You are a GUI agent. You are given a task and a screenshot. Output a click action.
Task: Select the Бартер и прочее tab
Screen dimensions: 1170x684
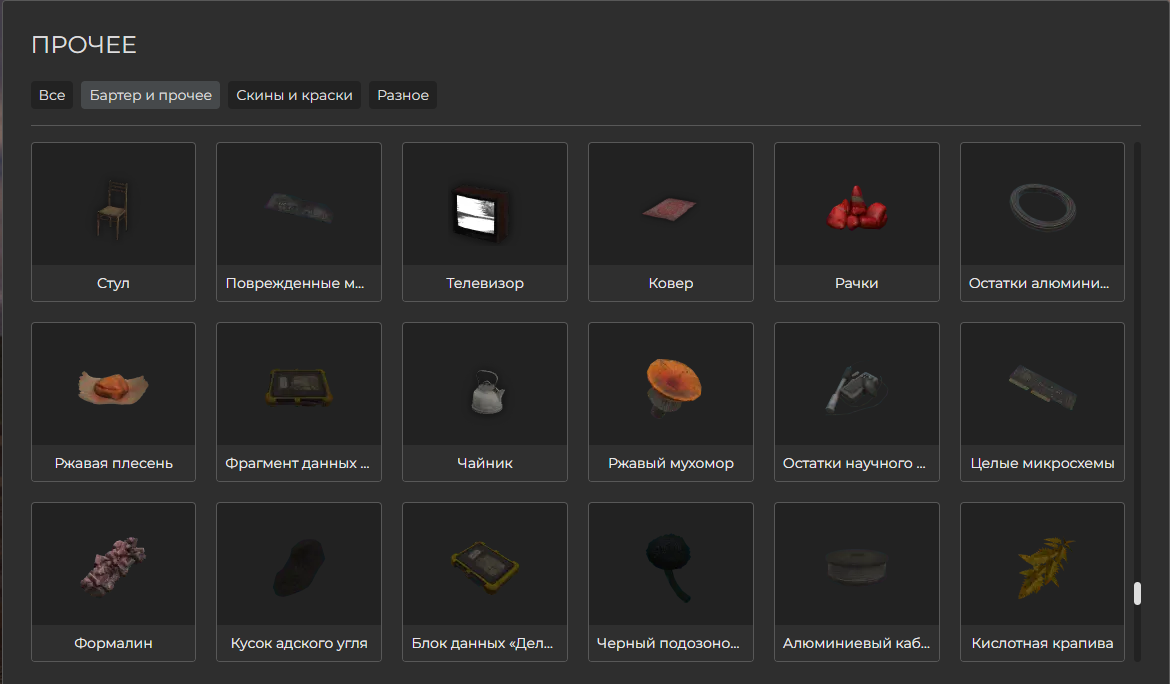pyautogui.click(x=151, y=95)
